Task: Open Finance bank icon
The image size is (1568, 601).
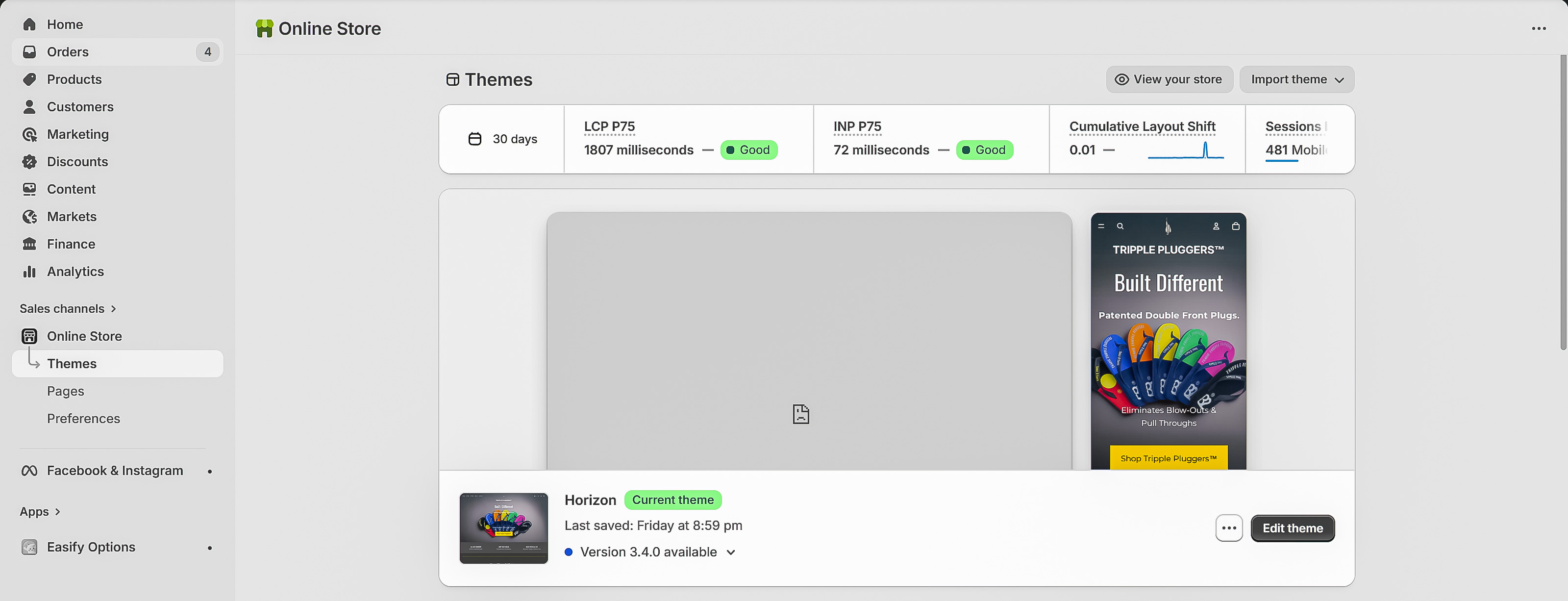Action: point(29,244)
